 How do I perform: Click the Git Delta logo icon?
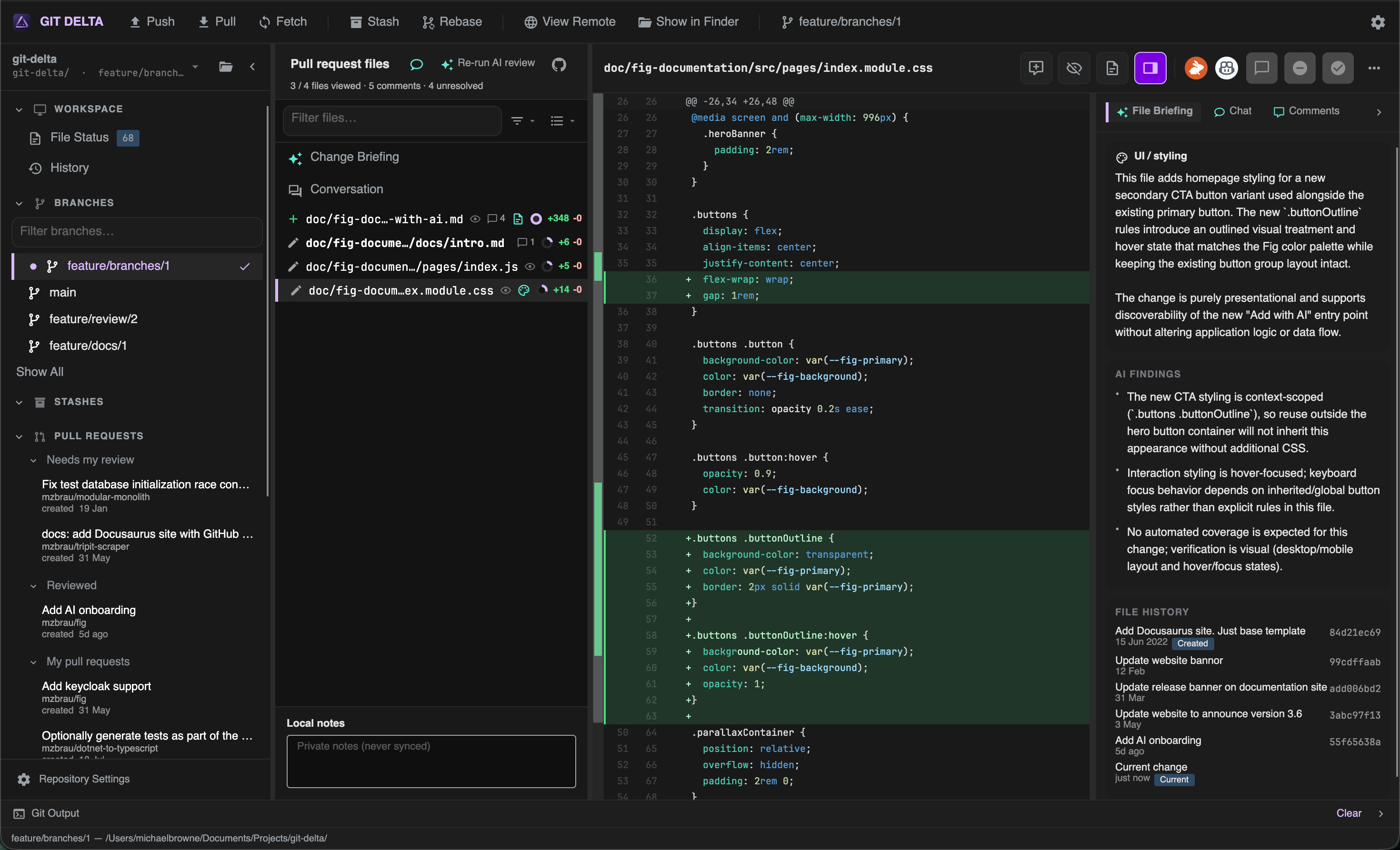[x=21, y=21]
